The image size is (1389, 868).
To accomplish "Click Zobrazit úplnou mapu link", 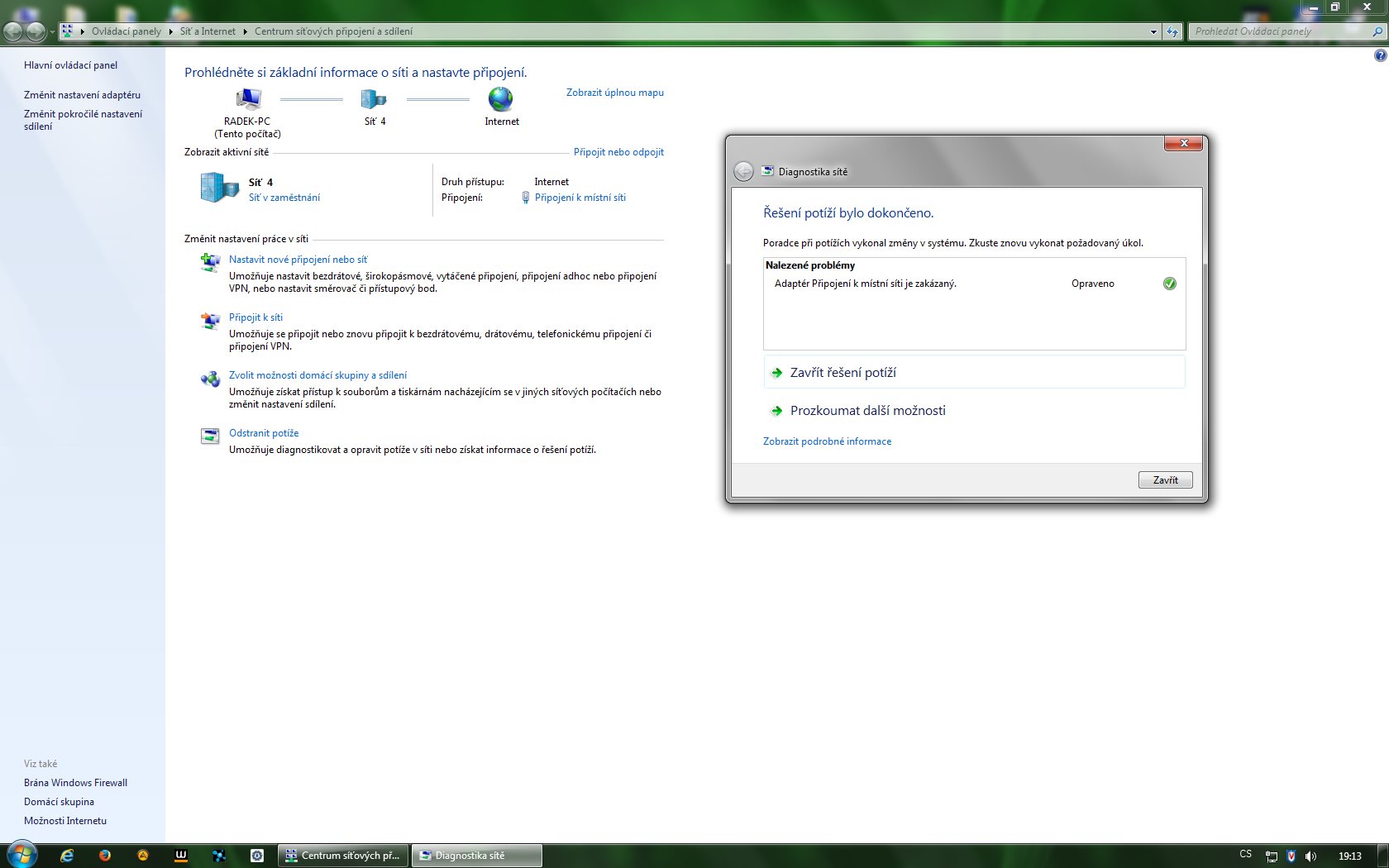I will tap(615, 93).
